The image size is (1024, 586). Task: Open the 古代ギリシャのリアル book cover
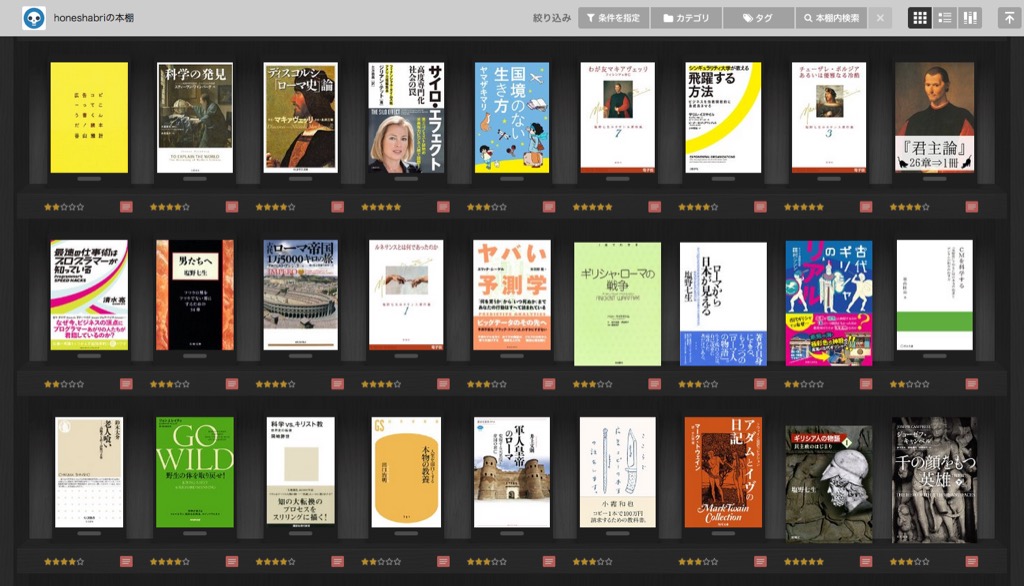click(829, 302)
